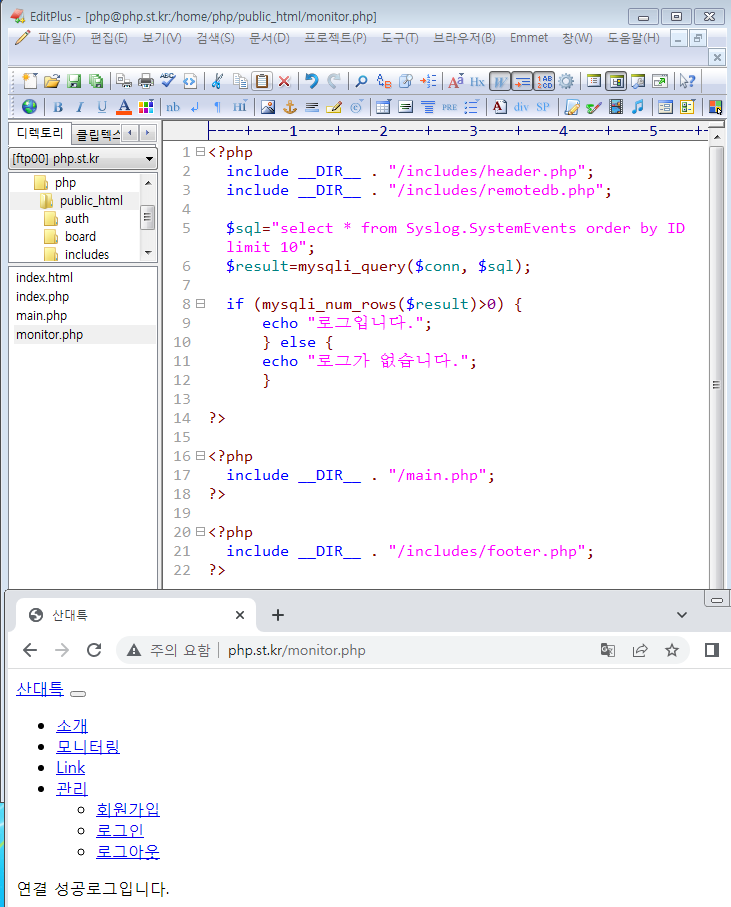
Task: Select the includes folder in the tree
Action: (87, 255)
